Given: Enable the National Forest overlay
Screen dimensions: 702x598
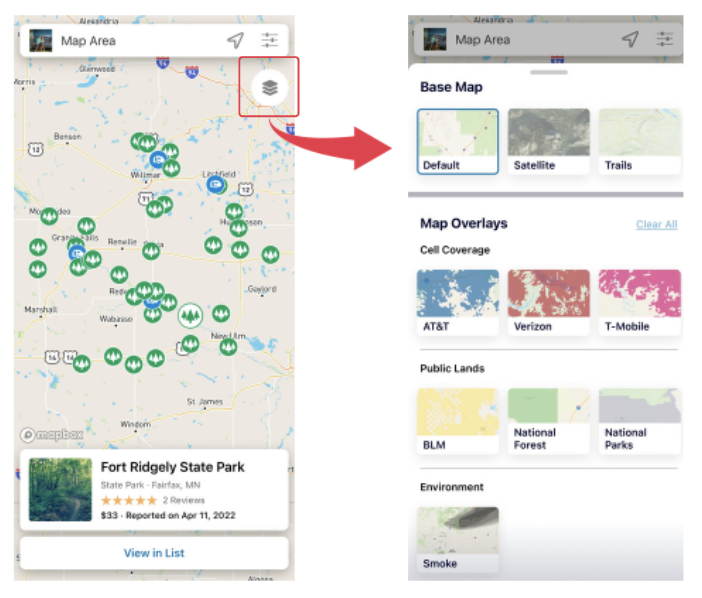Looking at the screenshot, I should coord(548,421).
